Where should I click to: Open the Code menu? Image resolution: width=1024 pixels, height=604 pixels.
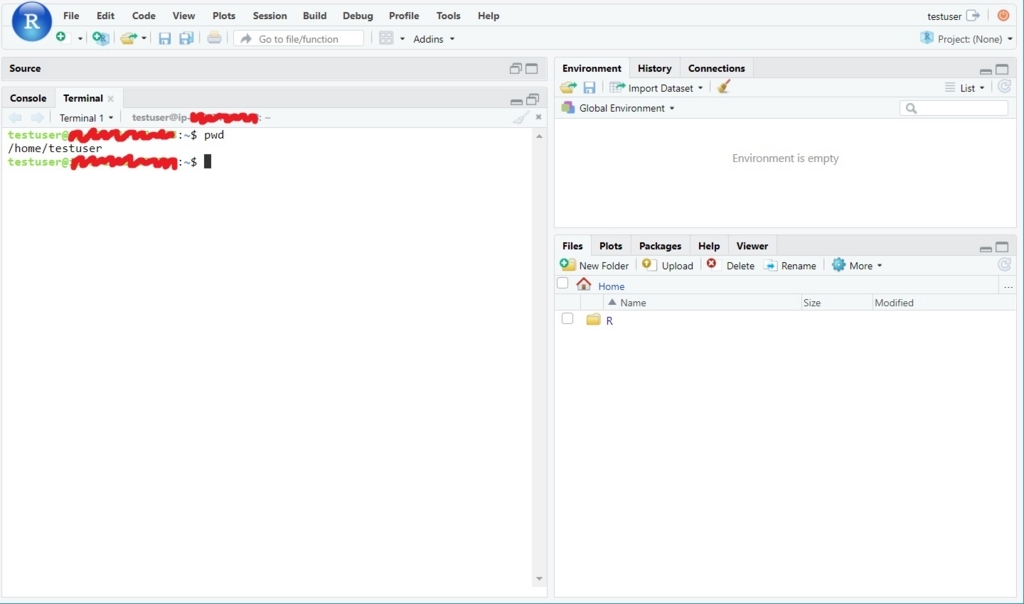[x=144, y=16]
